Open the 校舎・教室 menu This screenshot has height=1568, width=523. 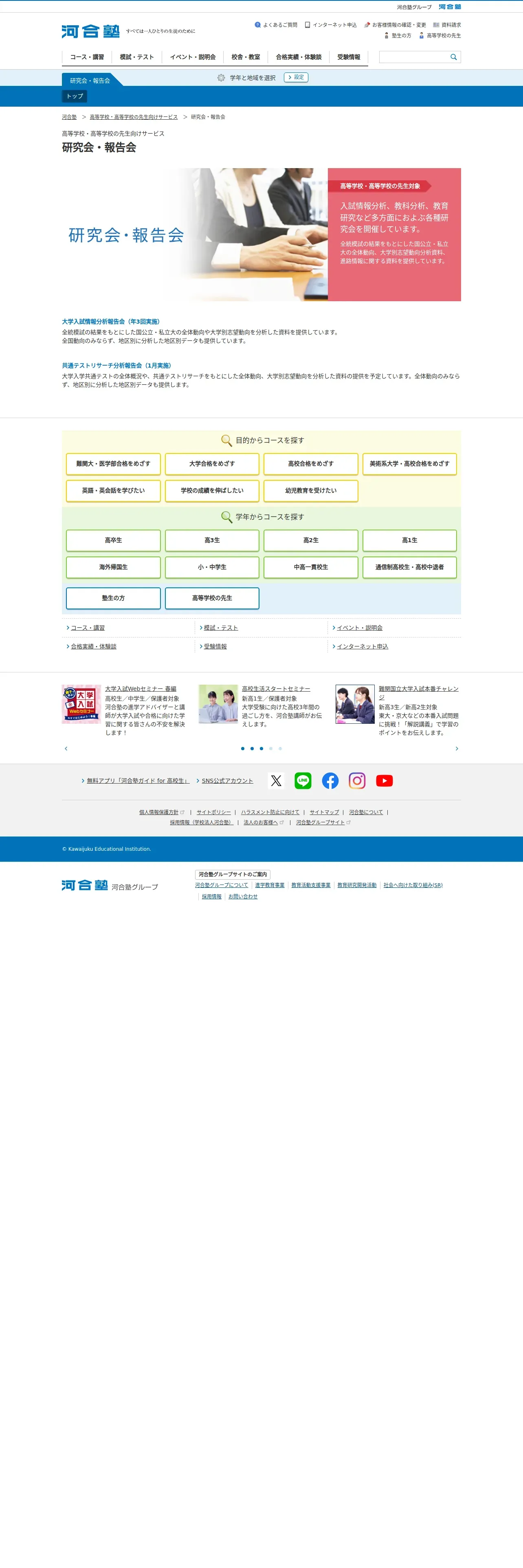point(246,57)
